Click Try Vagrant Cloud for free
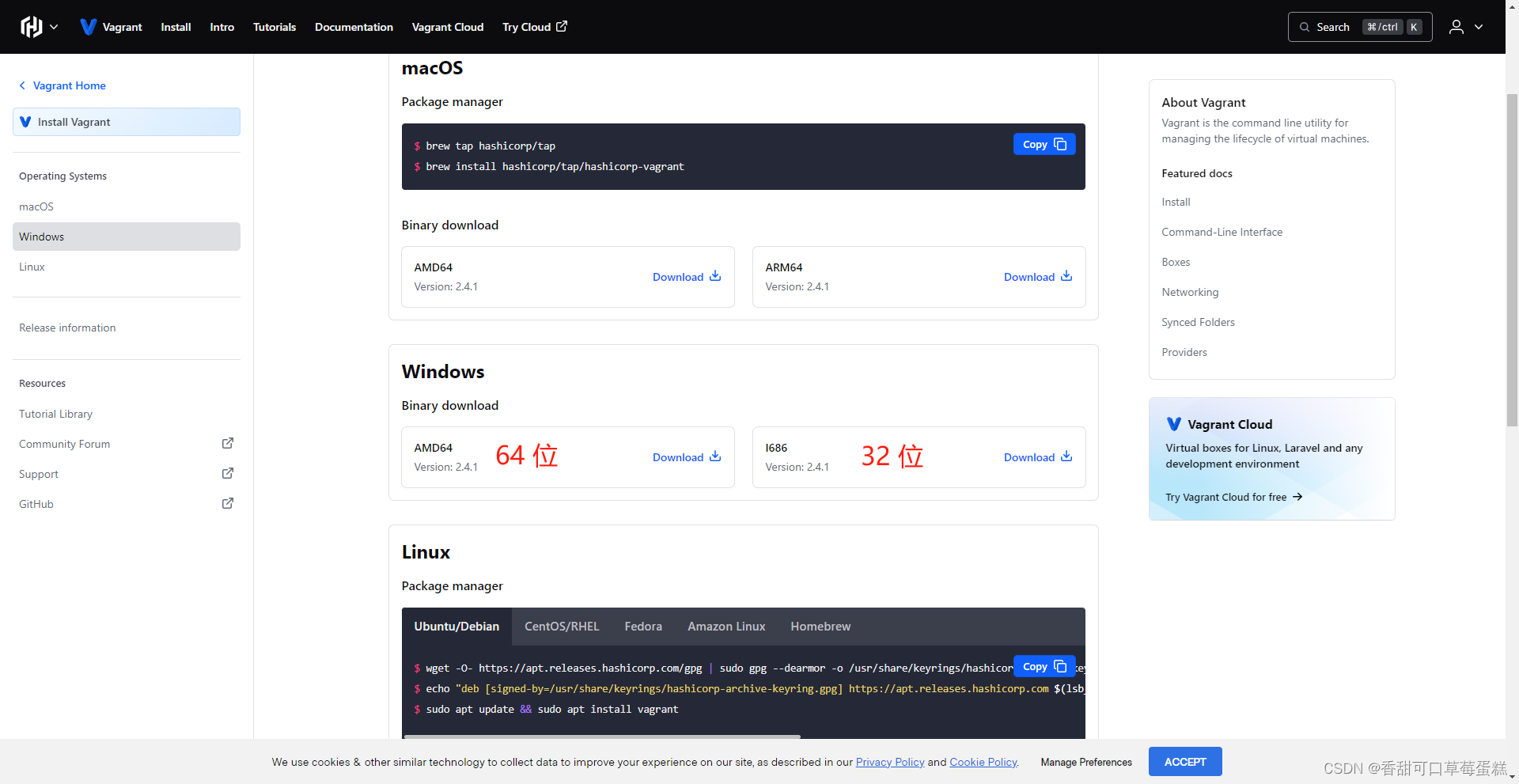The image size is (1519, 784). (1233, 497)
